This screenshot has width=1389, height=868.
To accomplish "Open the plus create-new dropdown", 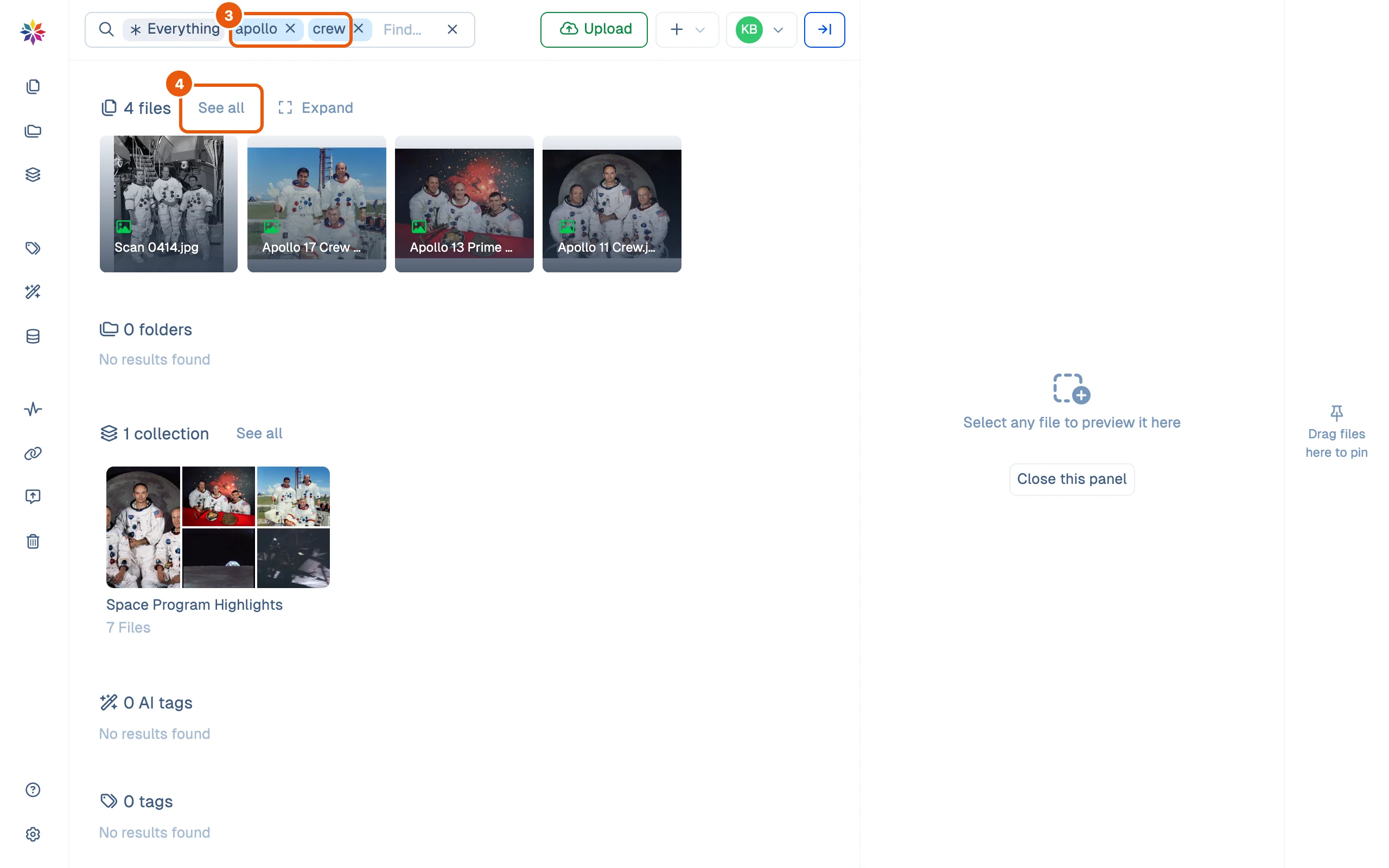I will pos(687,29).
